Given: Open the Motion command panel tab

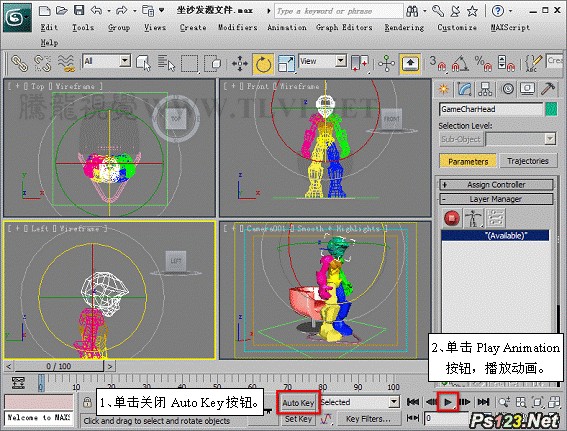Looking at the screenshot, I should point(507,89).
